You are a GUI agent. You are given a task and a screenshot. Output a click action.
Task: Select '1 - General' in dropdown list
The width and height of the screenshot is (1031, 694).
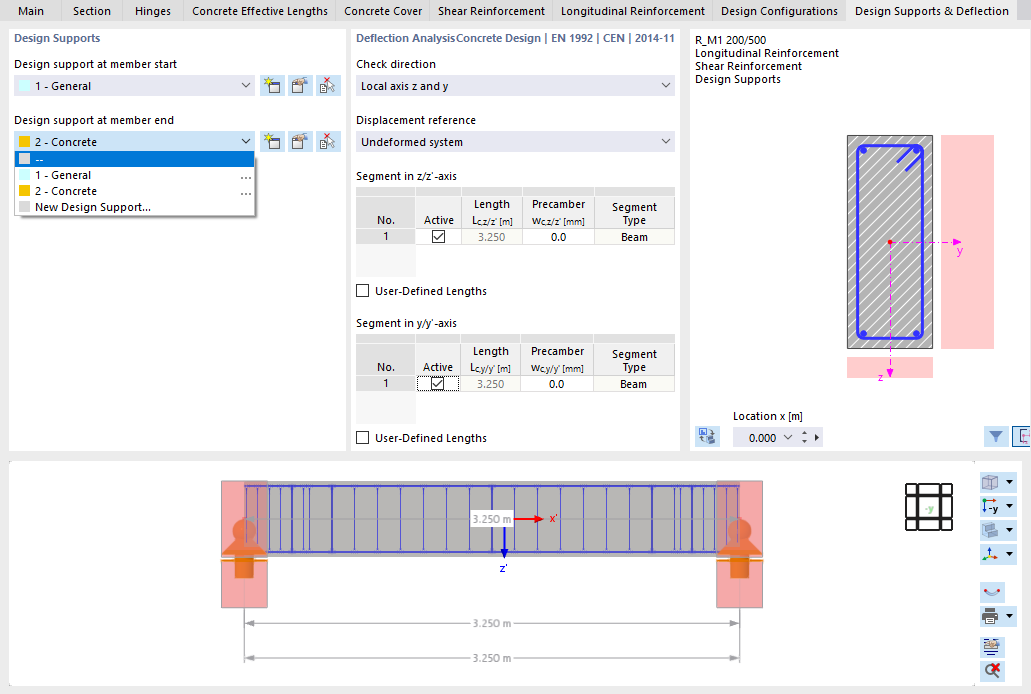click(134, 175)
